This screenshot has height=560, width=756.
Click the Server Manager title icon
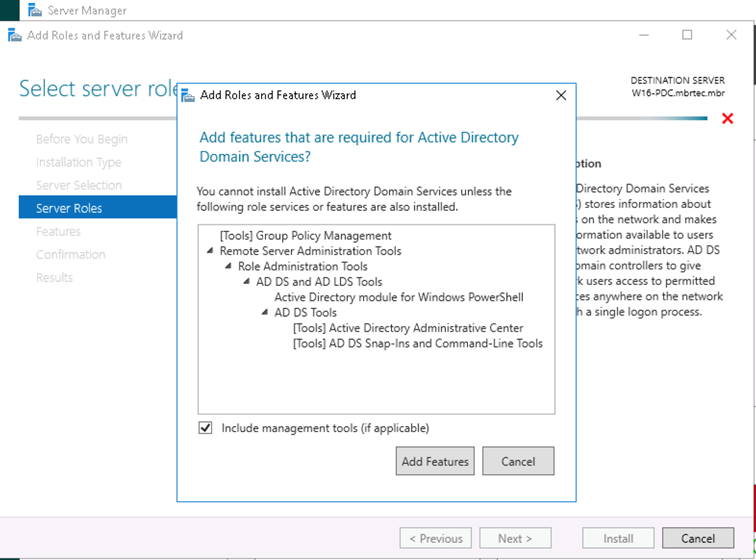pyautogui.click(x=35, y=10)
